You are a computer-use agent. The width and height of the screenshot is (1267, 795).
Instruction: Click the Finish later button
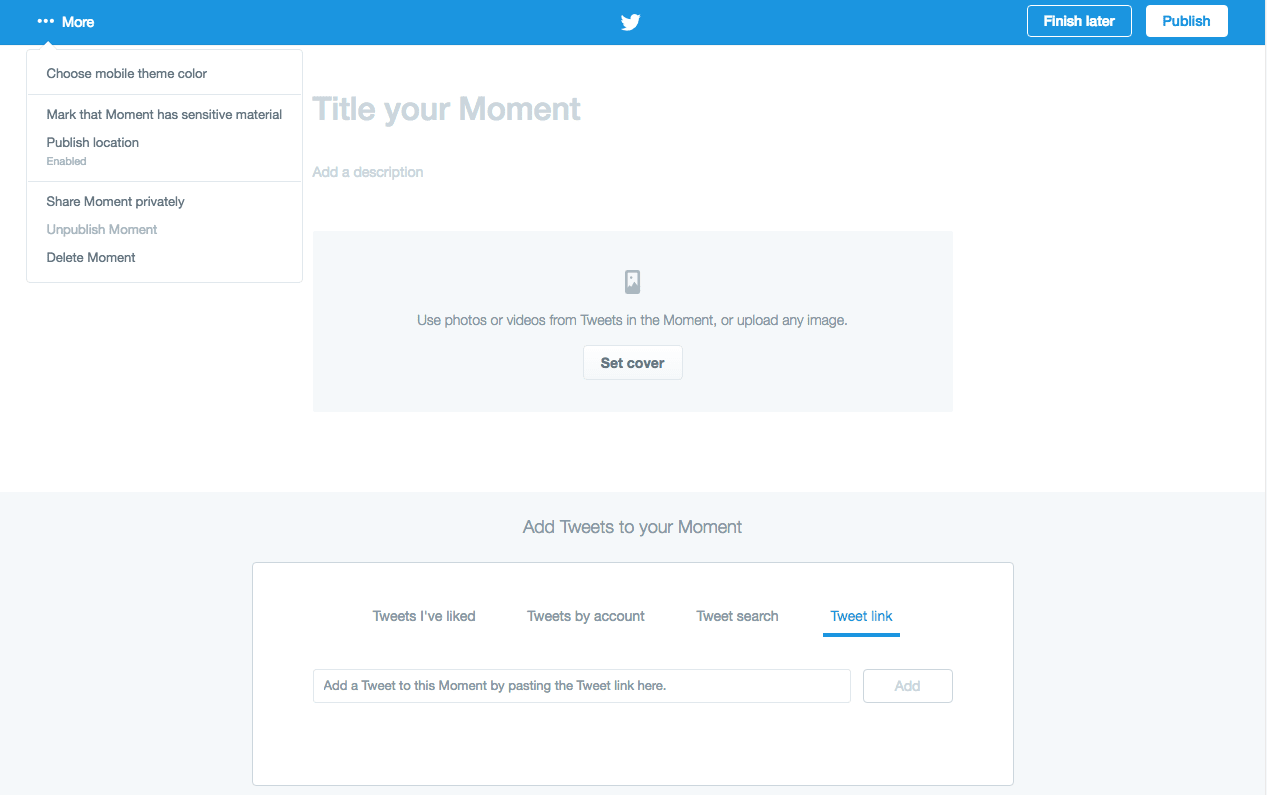(1079, 21)
